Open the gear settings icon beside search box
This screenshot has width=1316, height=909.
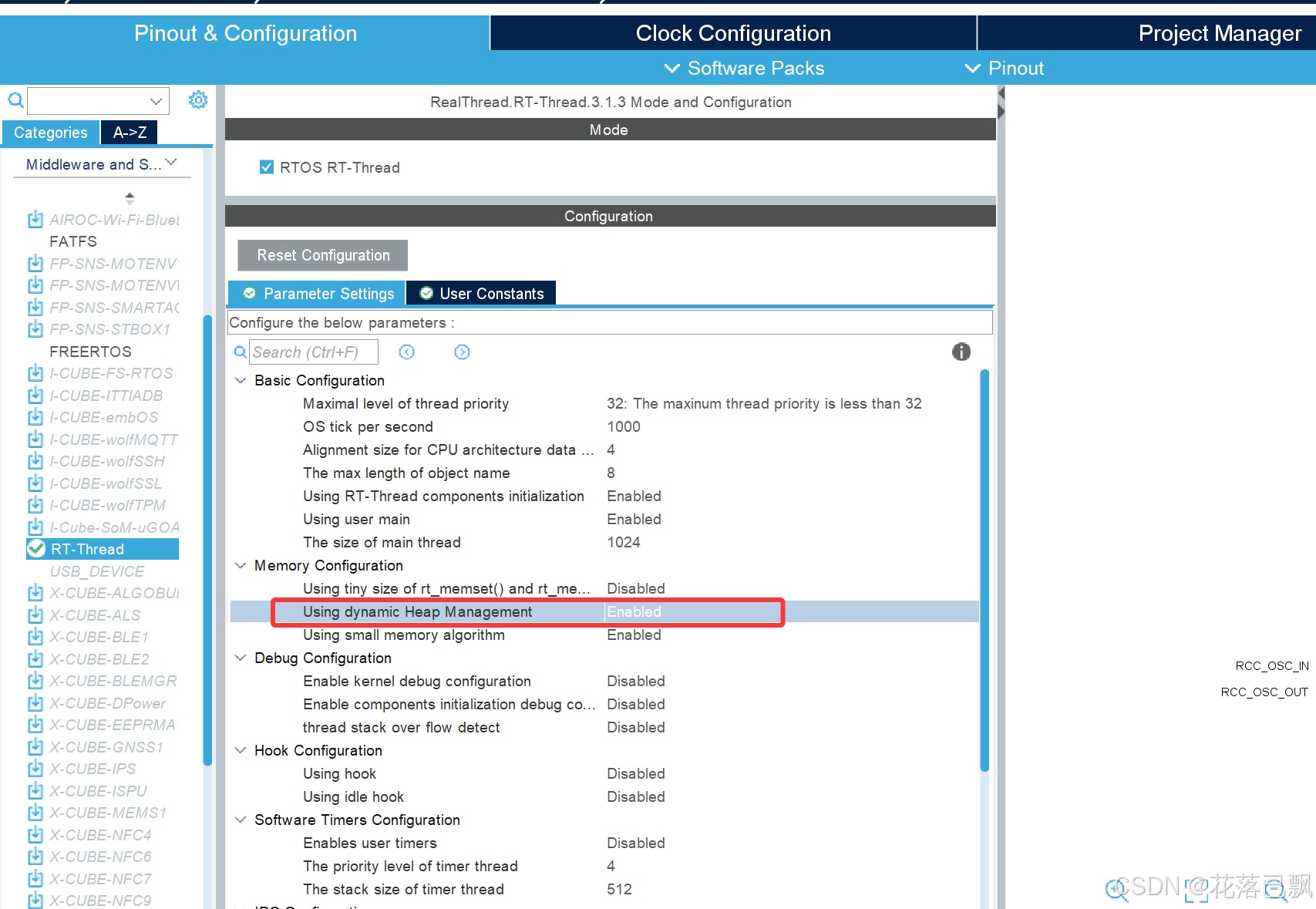click(x=198, y=99)
